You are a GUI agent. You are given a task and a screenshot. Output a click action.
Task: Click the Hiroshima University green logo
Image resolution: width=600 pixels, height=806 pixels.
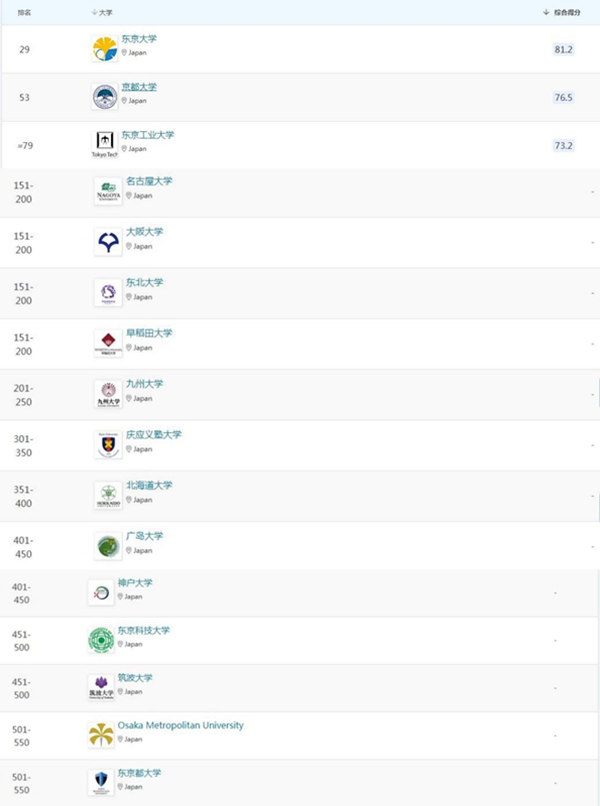[108, 546]
